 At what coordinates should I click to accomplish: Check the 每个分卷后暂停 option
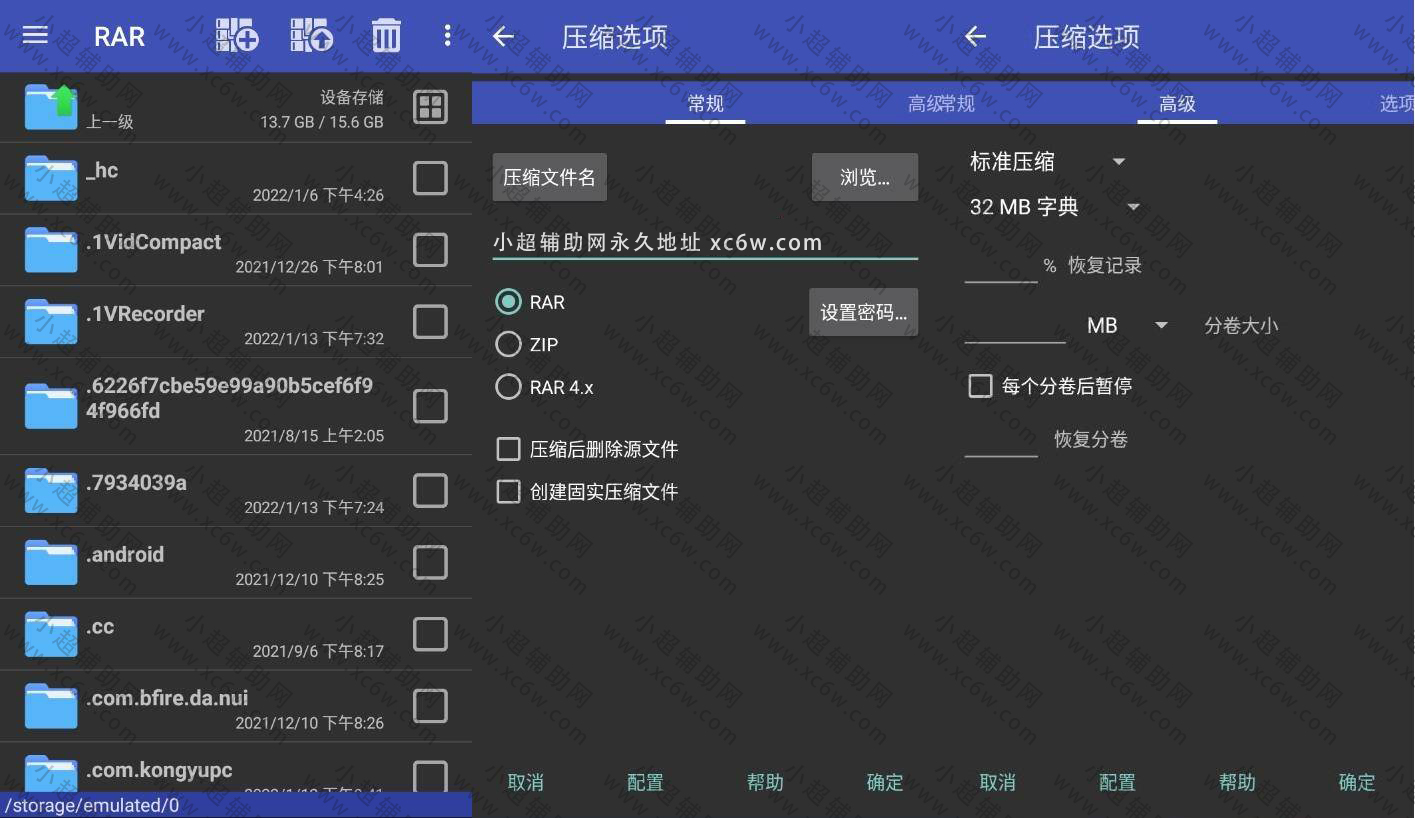click(x=980, y=385)
